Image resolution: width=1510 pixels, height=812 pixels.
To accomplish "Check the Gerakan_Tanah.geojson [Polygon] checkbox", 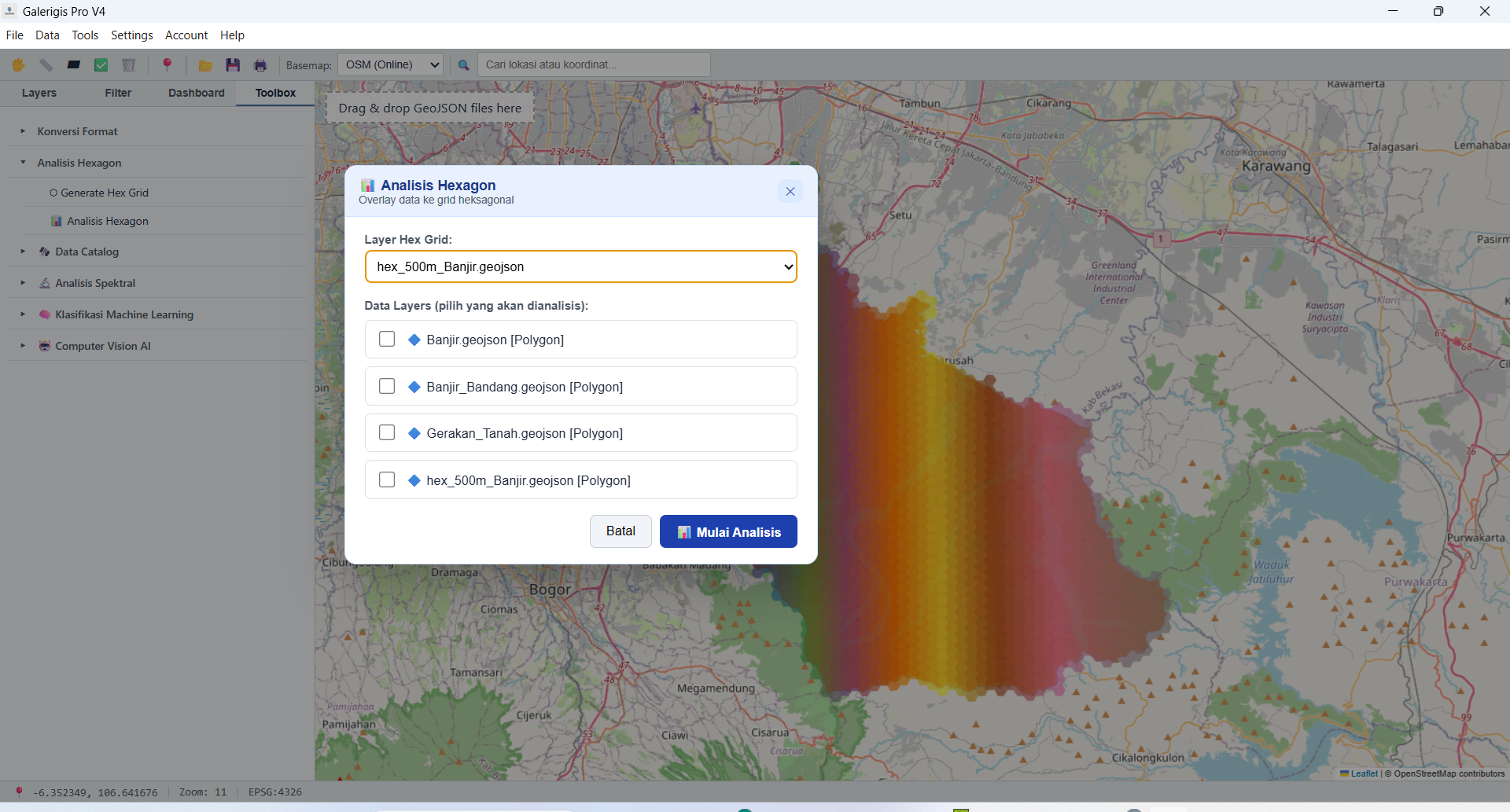I will pyautogui.click(x=387, y=432).
